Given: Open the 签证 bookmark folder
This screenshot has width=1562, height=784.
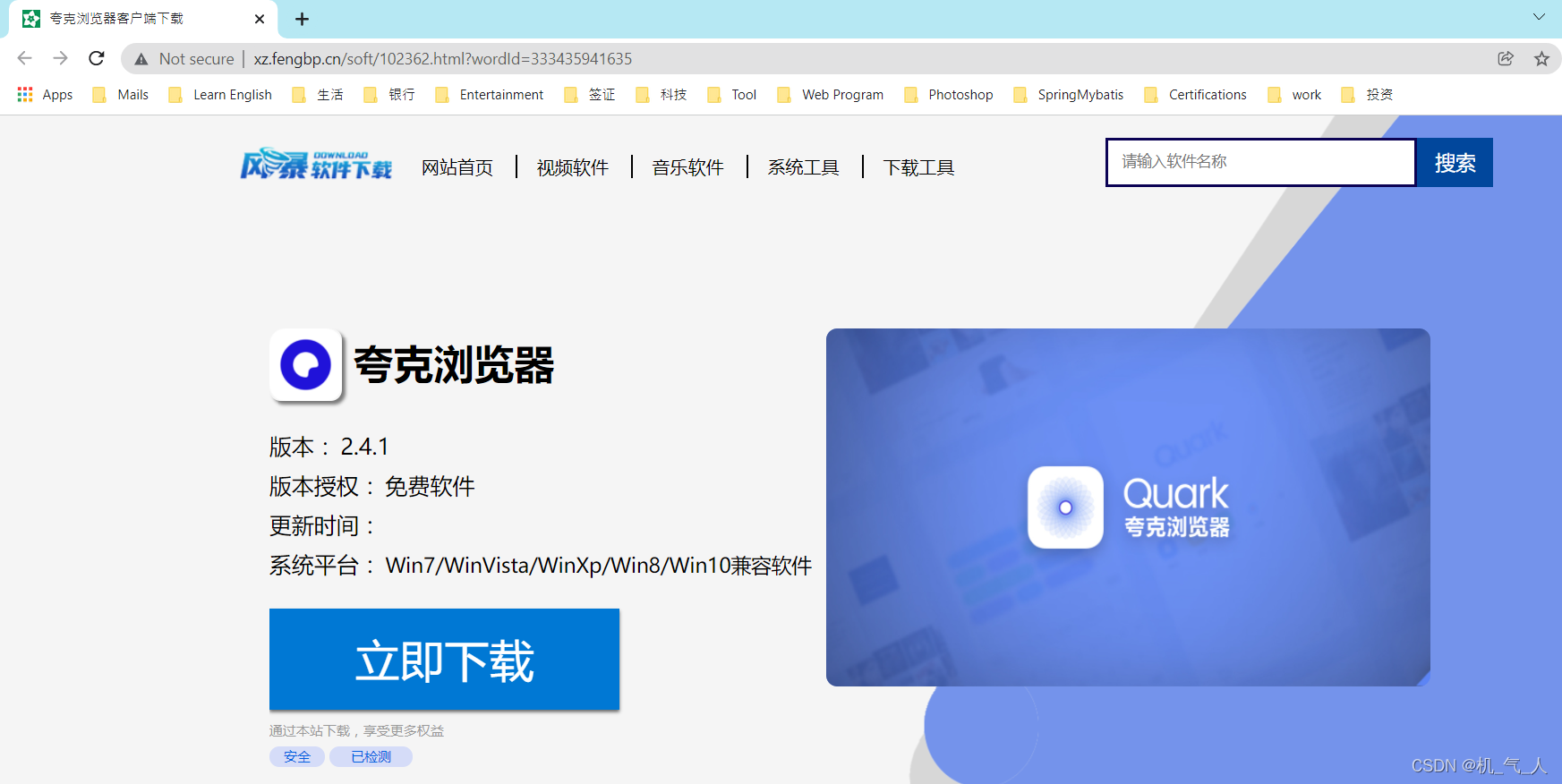Looking at the screenshot, I should click(x=590, y=95).
